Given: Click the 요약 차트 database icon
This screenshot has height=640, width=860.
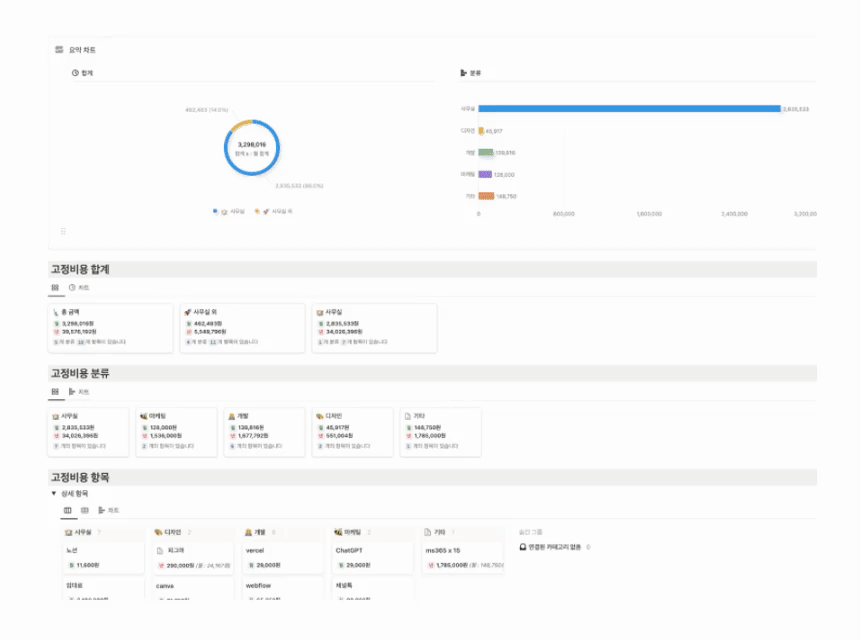Looking at the screenshot, I should pos(59,49).
